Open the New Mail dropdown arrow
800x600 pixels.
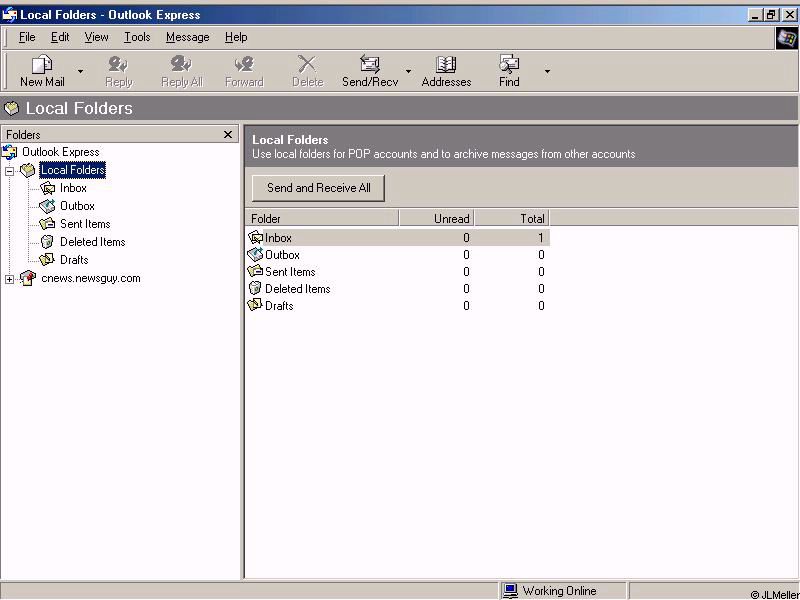(80, 71)
